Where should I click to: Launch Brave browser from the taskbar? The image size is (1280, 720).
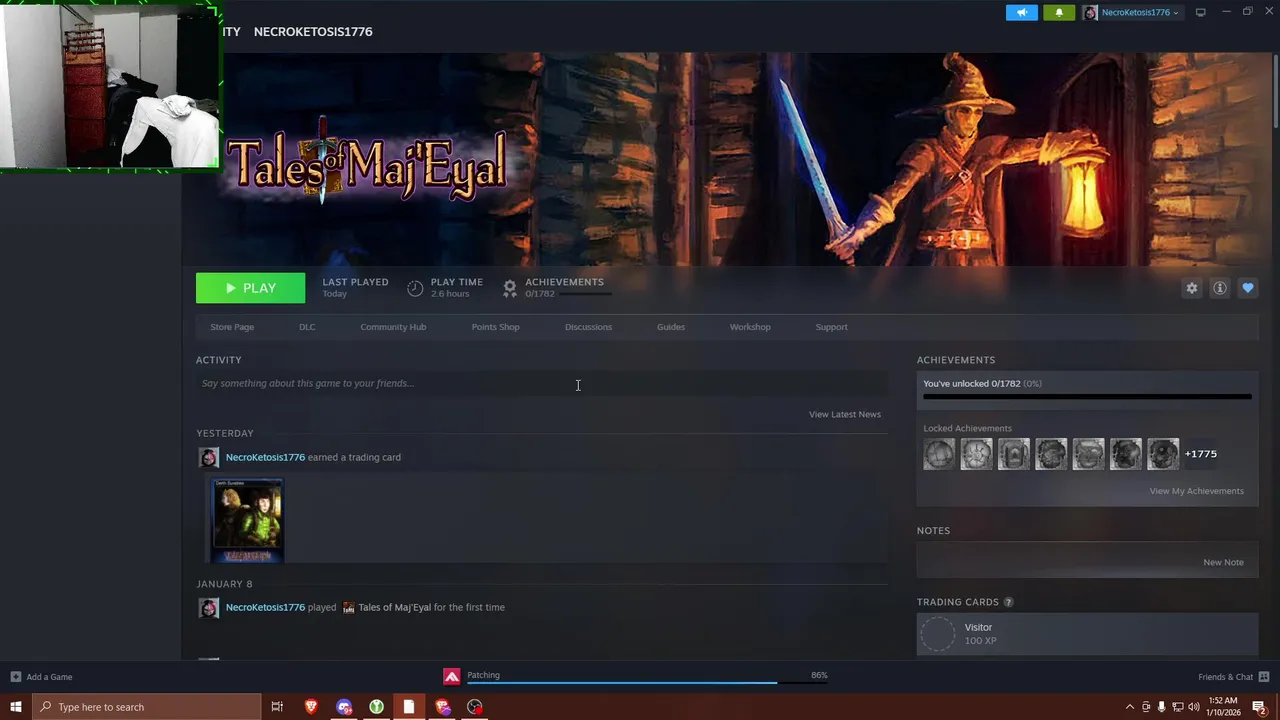pyautogui.click(x=311, y=707)
